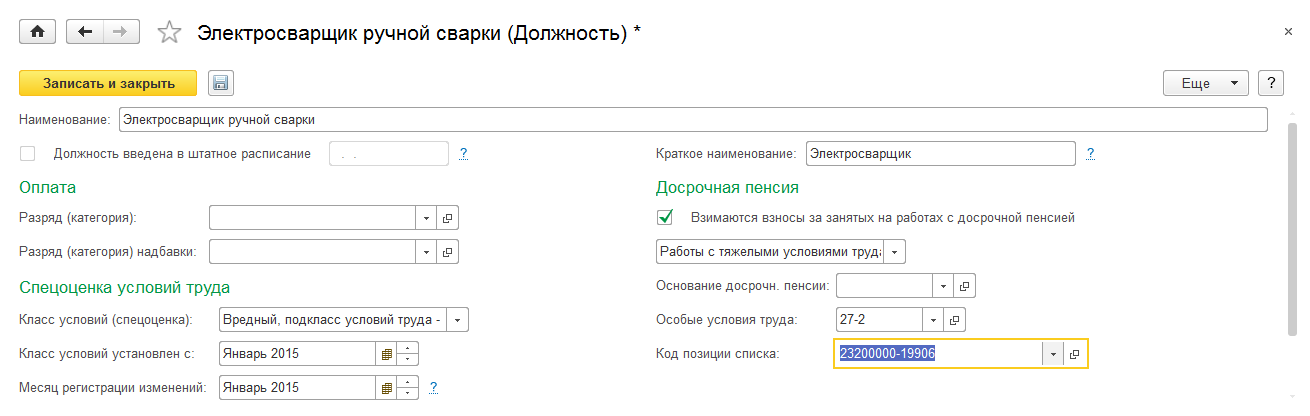Add form to favorites with star icon
This screenshot has height=416, width=1310.
[x=170, y=33]
